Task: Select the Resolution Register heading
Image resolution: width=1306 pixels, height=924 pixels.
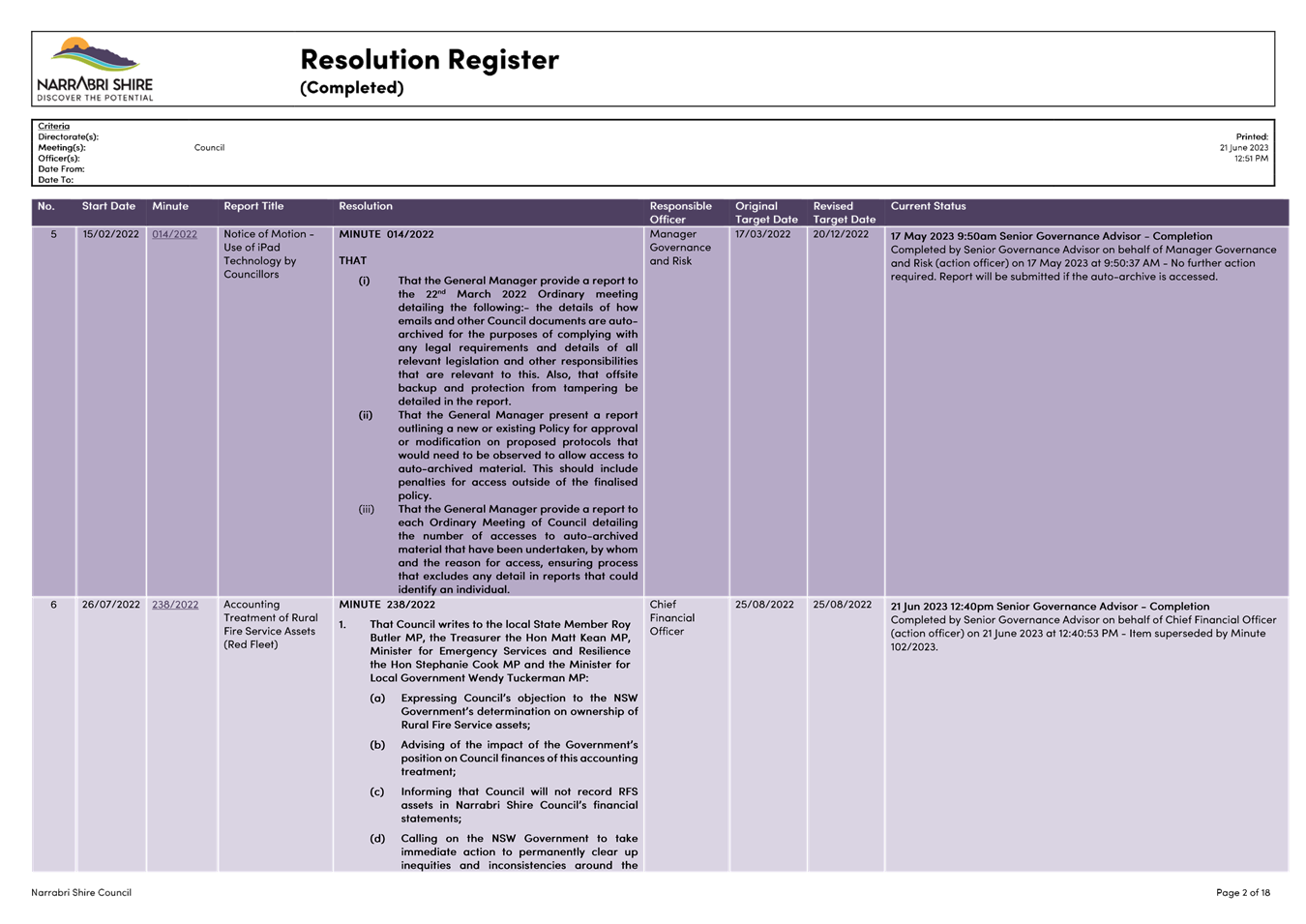Action: pos(430,59)
